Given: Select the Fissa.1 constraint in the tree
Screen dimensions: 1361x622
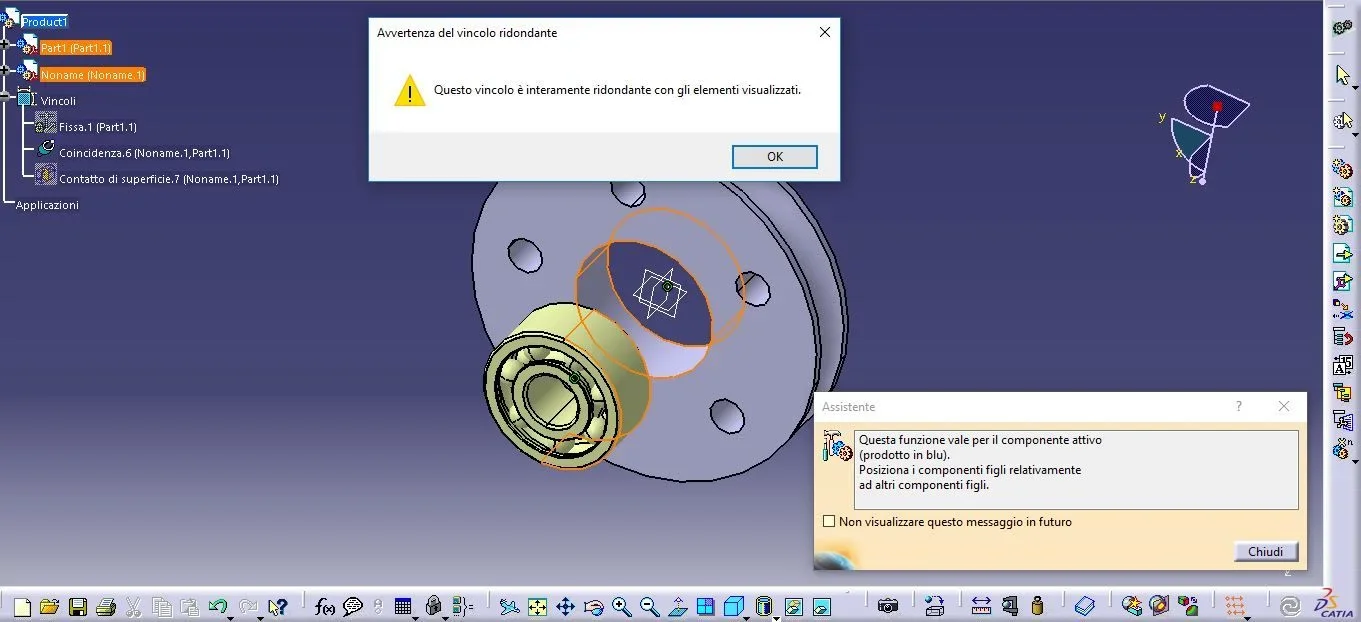Looking at the screenshot, I should [97, 127].
